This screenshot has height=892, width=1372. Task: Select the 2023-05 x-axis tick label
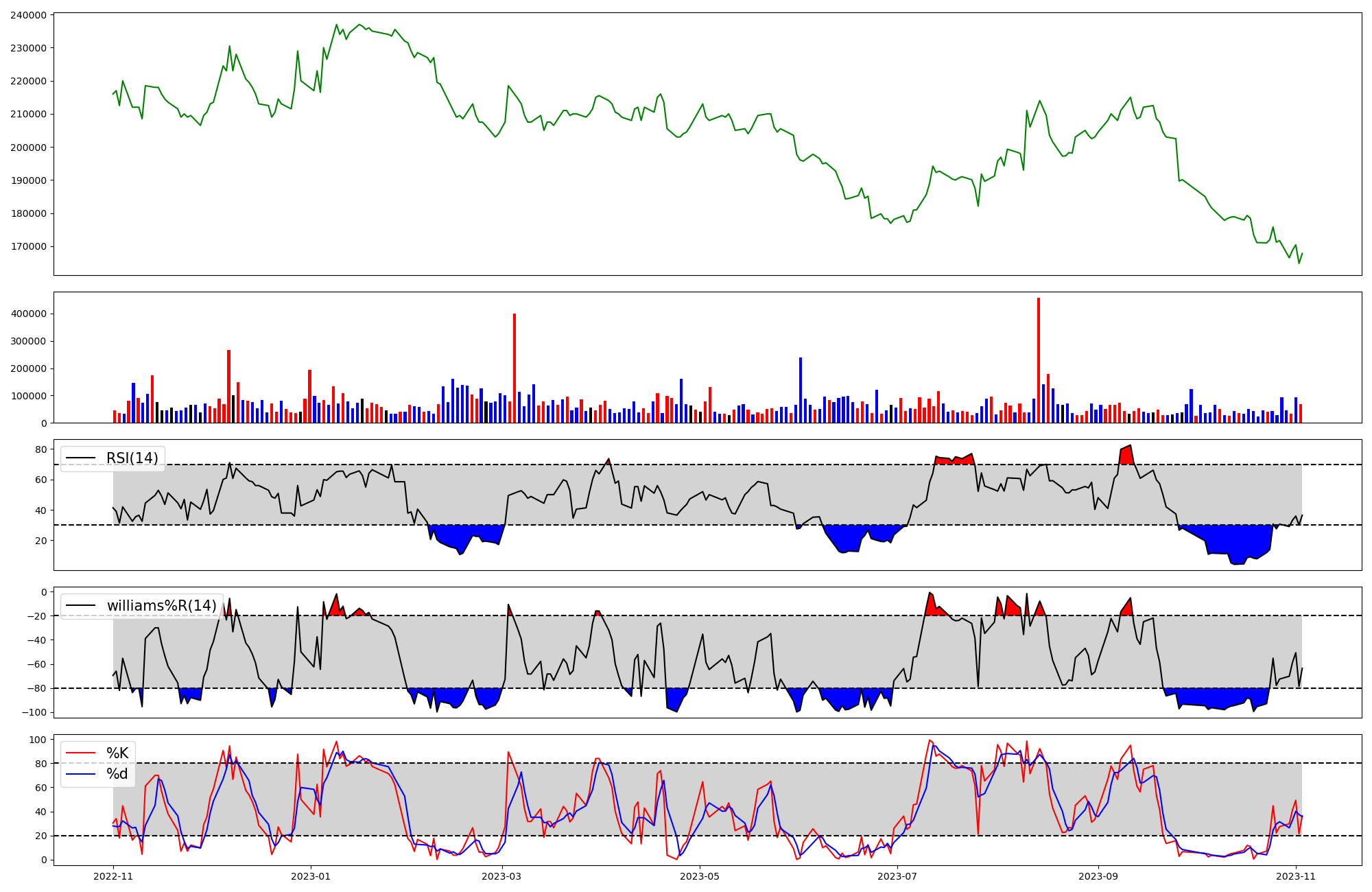pyautogui.click(x=700, y=876)
